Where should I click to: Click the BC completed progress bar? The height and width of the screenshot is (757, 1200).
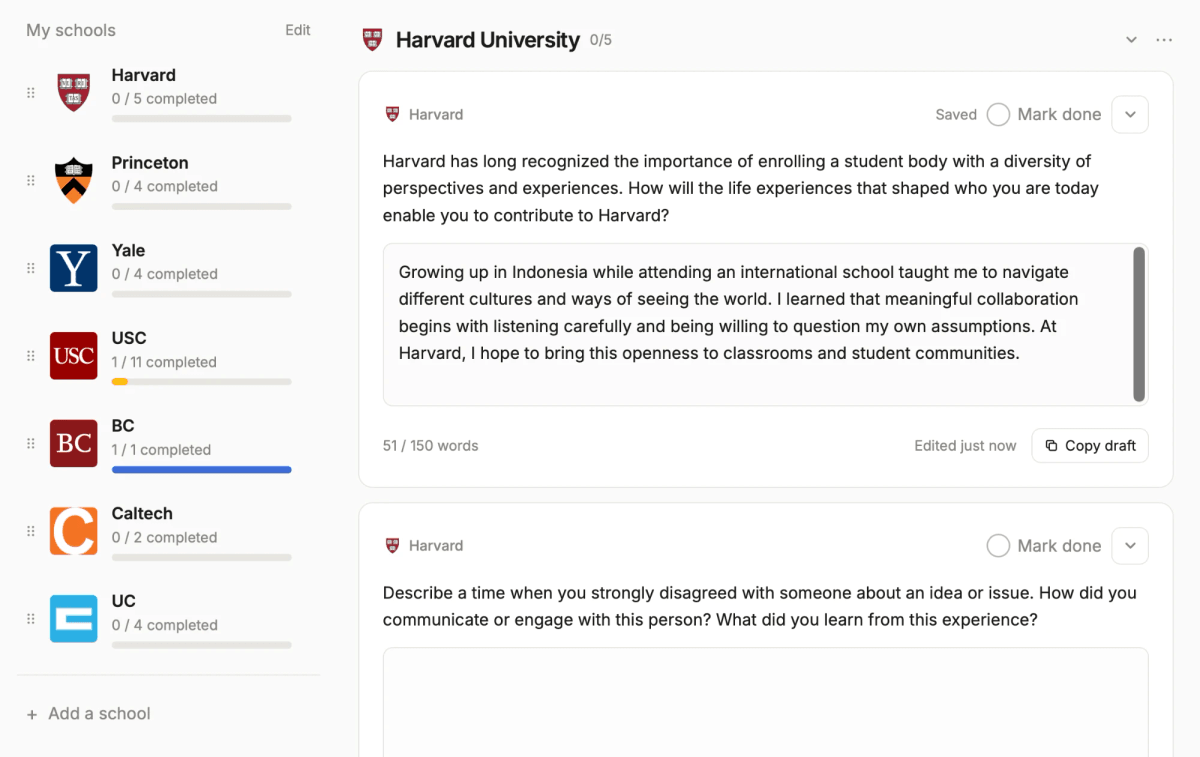coord(201,469)
